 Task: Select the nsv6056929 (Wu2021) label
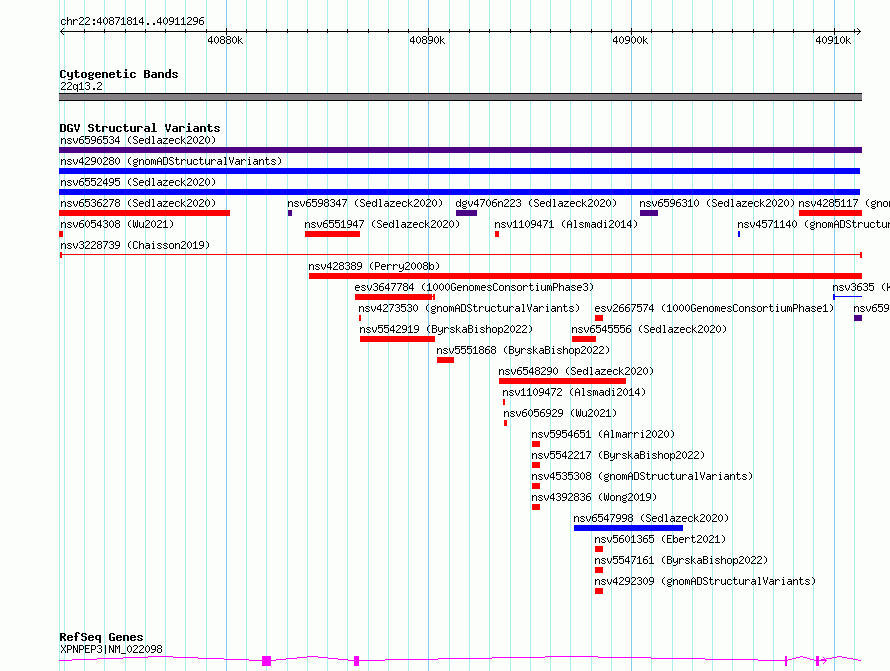(560, 413)
